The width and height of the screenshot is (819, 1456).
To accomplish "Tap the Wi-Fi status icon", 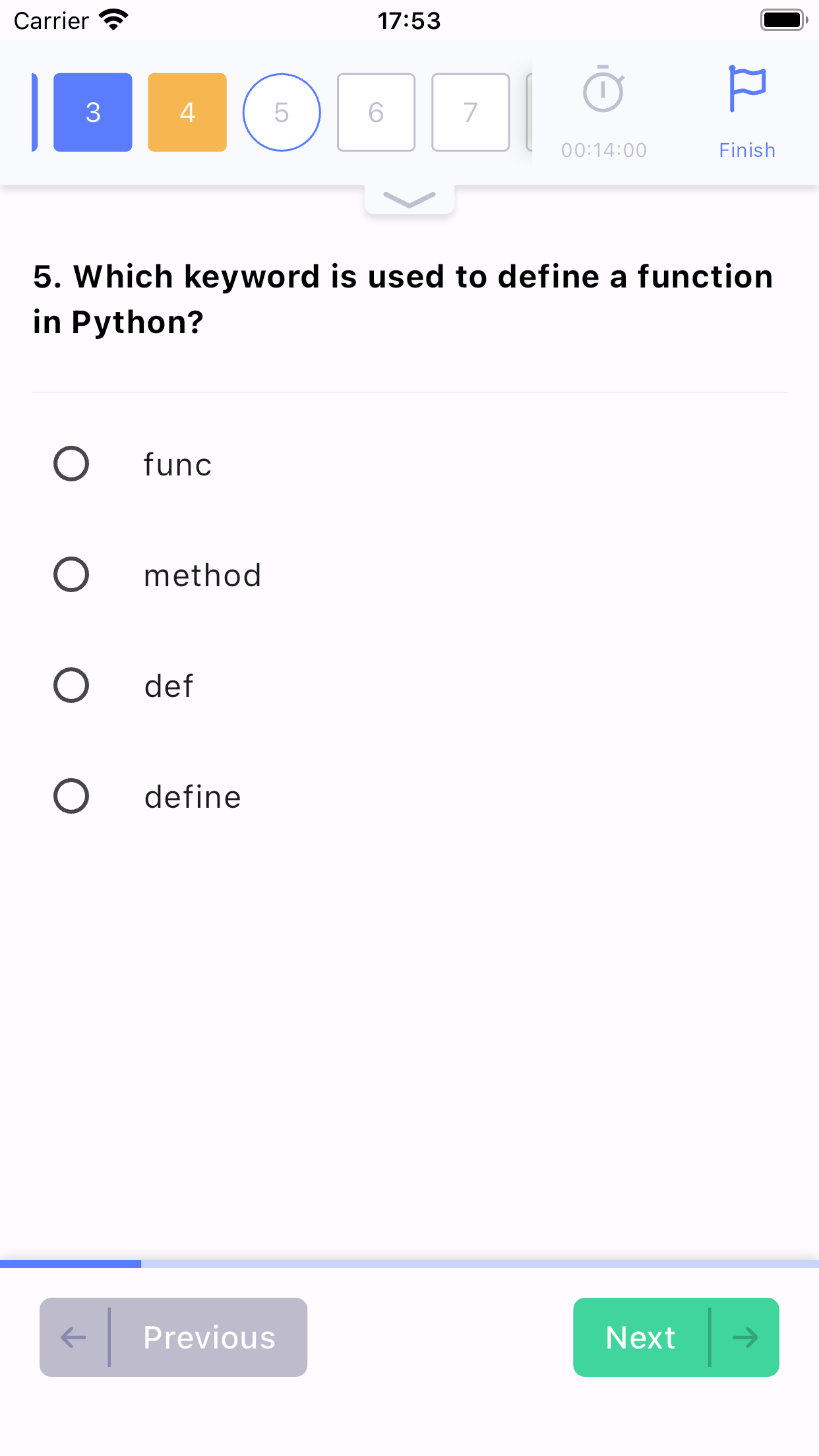I will coord(113,20).
